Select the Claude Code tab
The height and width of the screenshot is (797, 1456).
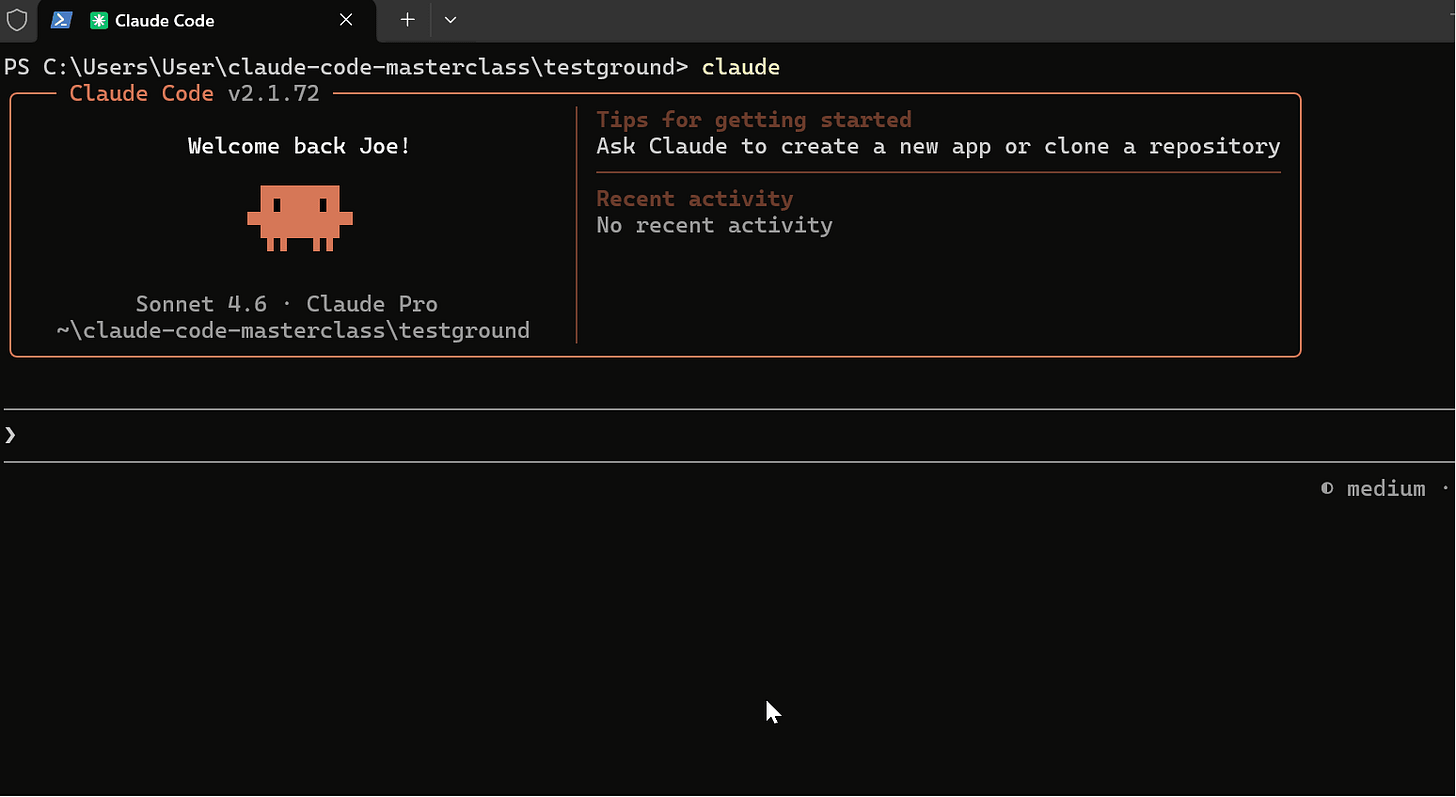coord(207,21)
